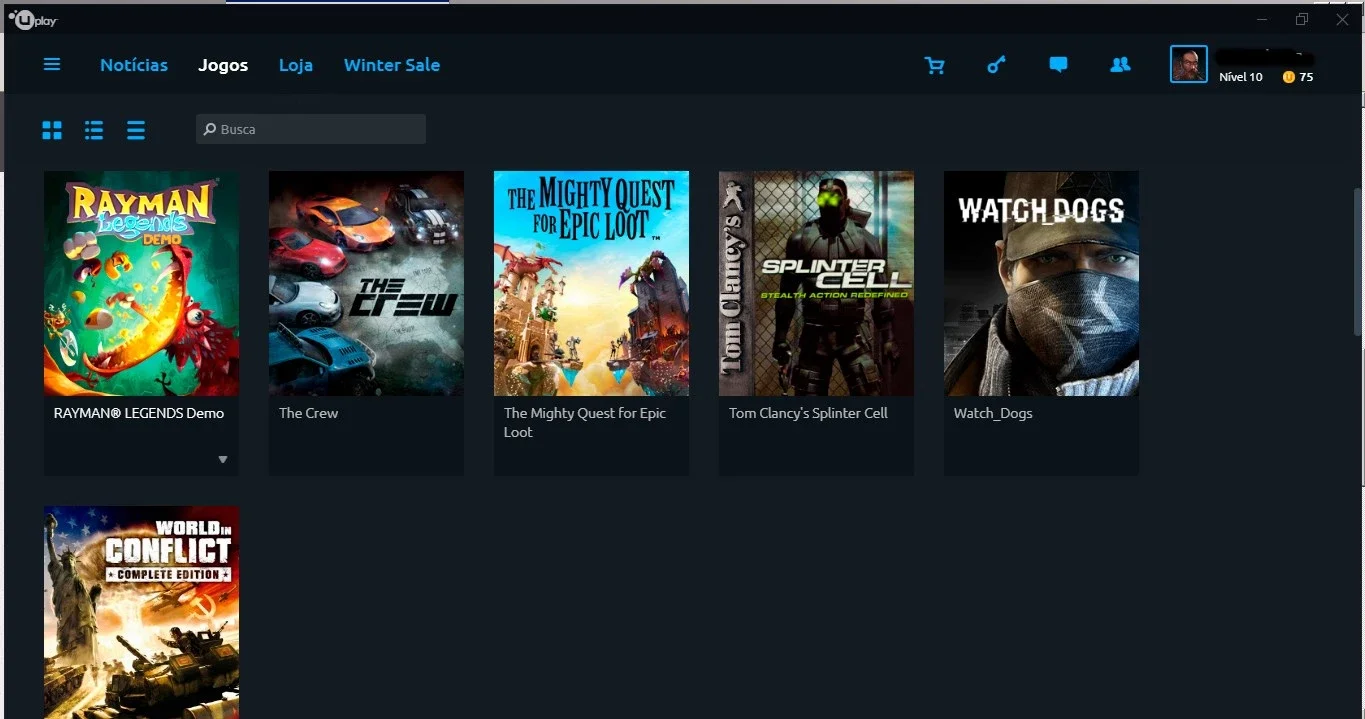
Task: Open World in Conflict Complete Edition cover
Action: (x=141, y=612)
